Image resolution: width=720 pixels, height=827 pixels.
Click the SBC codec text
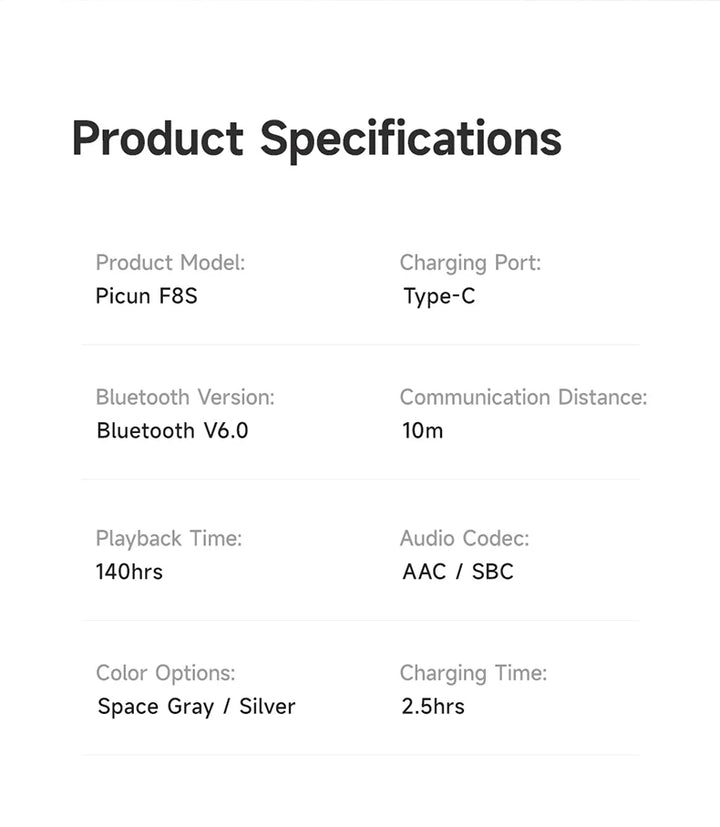[x=492, y=572]
